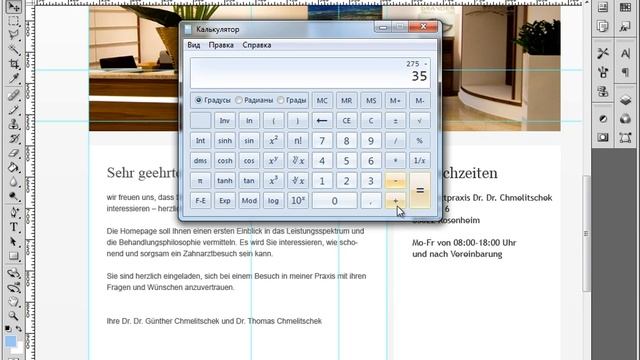Click the calculator backspace arrow button
This screenshot has width=640, height=360.
pyautogui.click(x=322, y=120)
